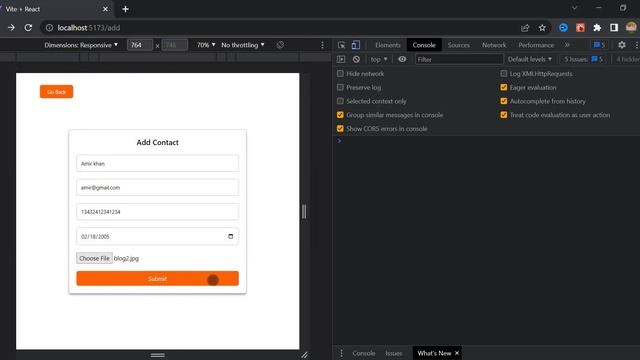Switch to the Performance tab
Viewport: 640px width, 360px height.
(x=536, y=45)
